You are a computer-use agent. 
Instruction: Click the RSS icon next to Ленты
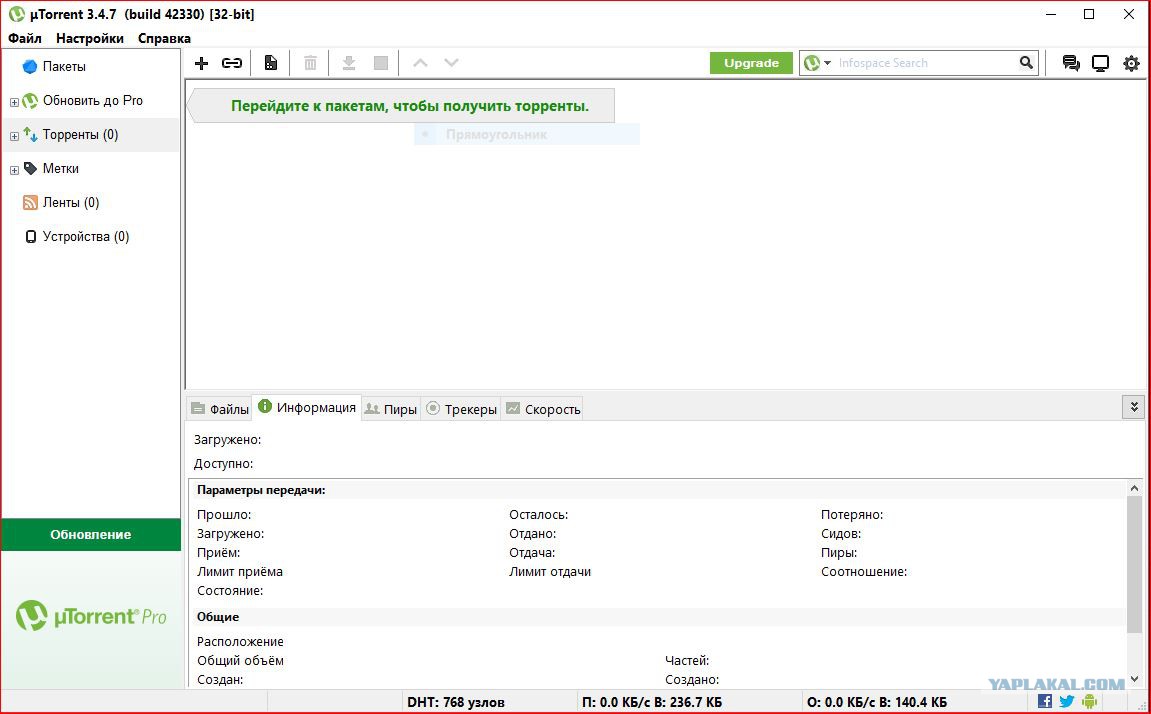tap(30, 203)
